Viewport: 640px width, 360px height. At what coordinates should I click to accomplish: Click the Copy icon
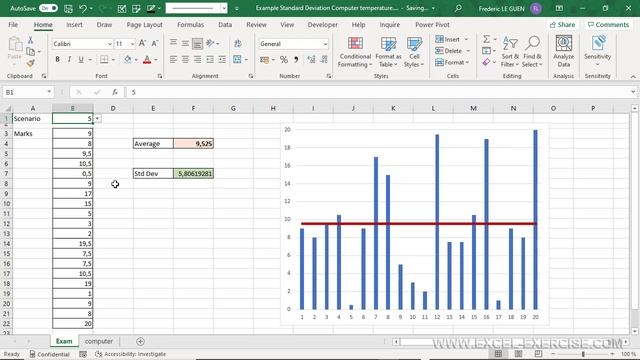click(30, 51)
